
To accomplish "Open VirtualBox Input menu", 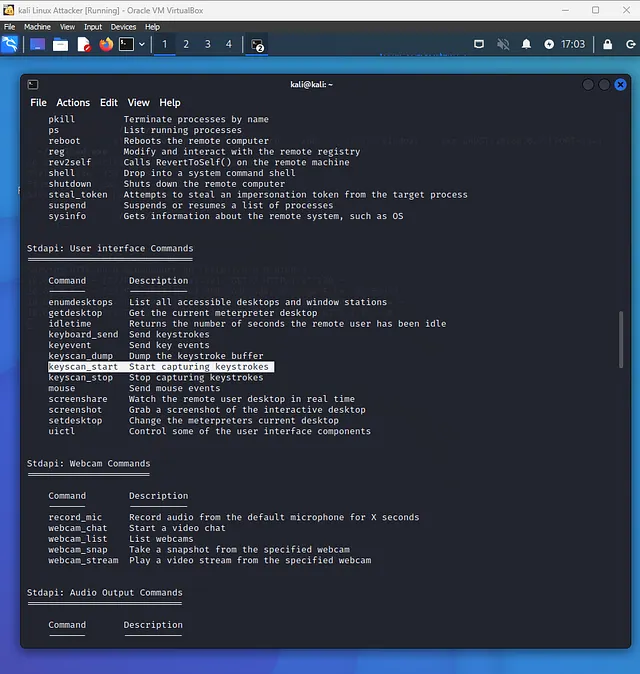I will [93, 27].
